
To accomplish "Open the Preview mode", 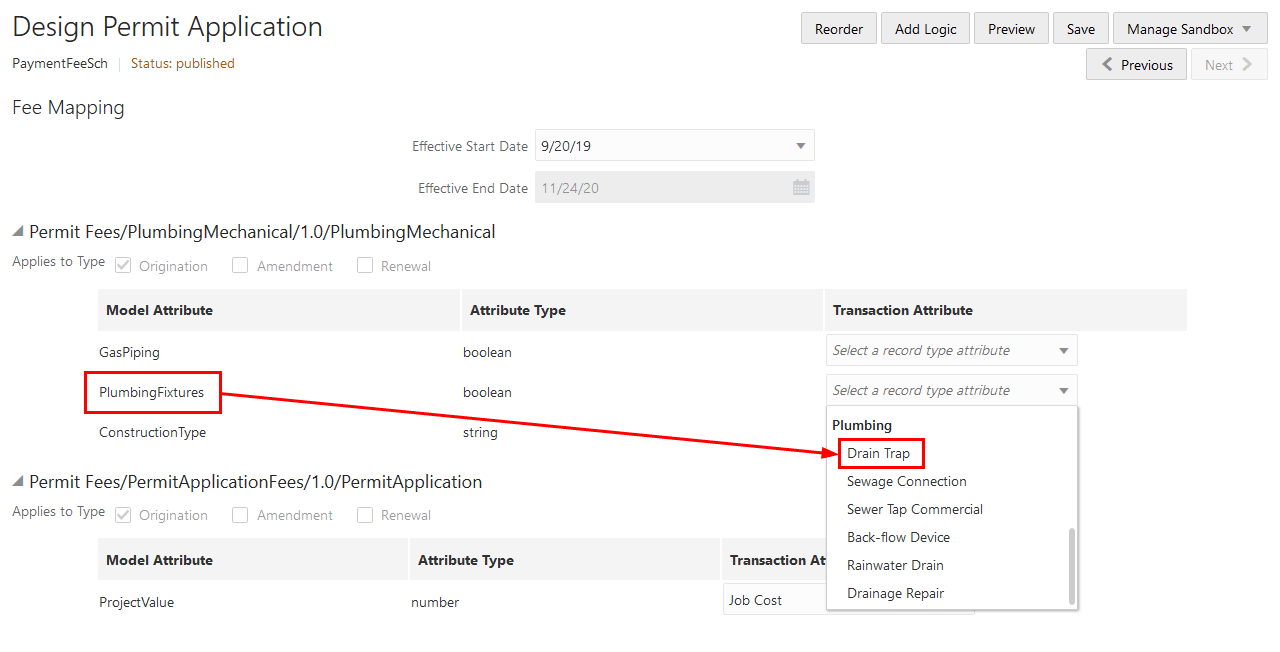I will click(1010, 28).
